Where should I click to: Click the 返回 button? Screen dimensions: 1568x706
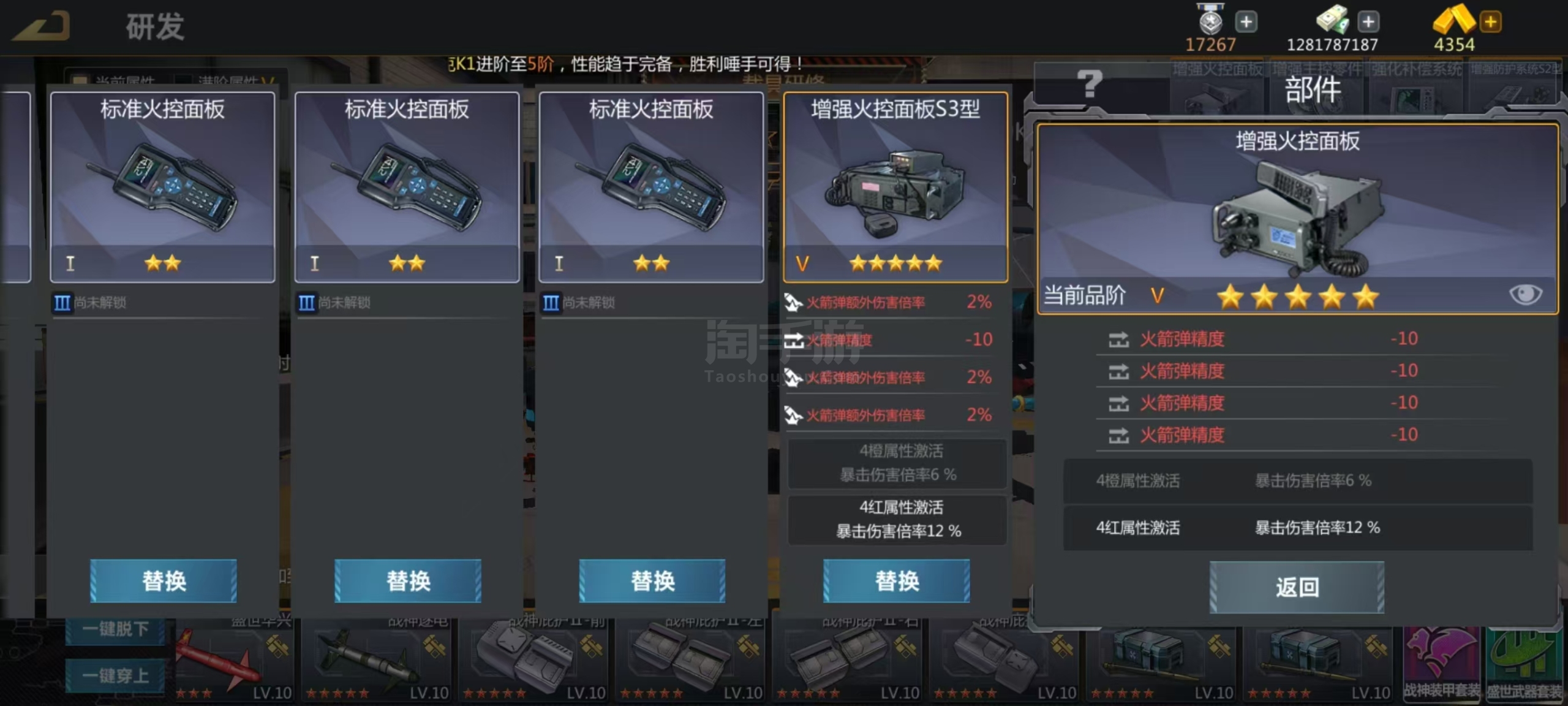click(x=1297, y=587)
